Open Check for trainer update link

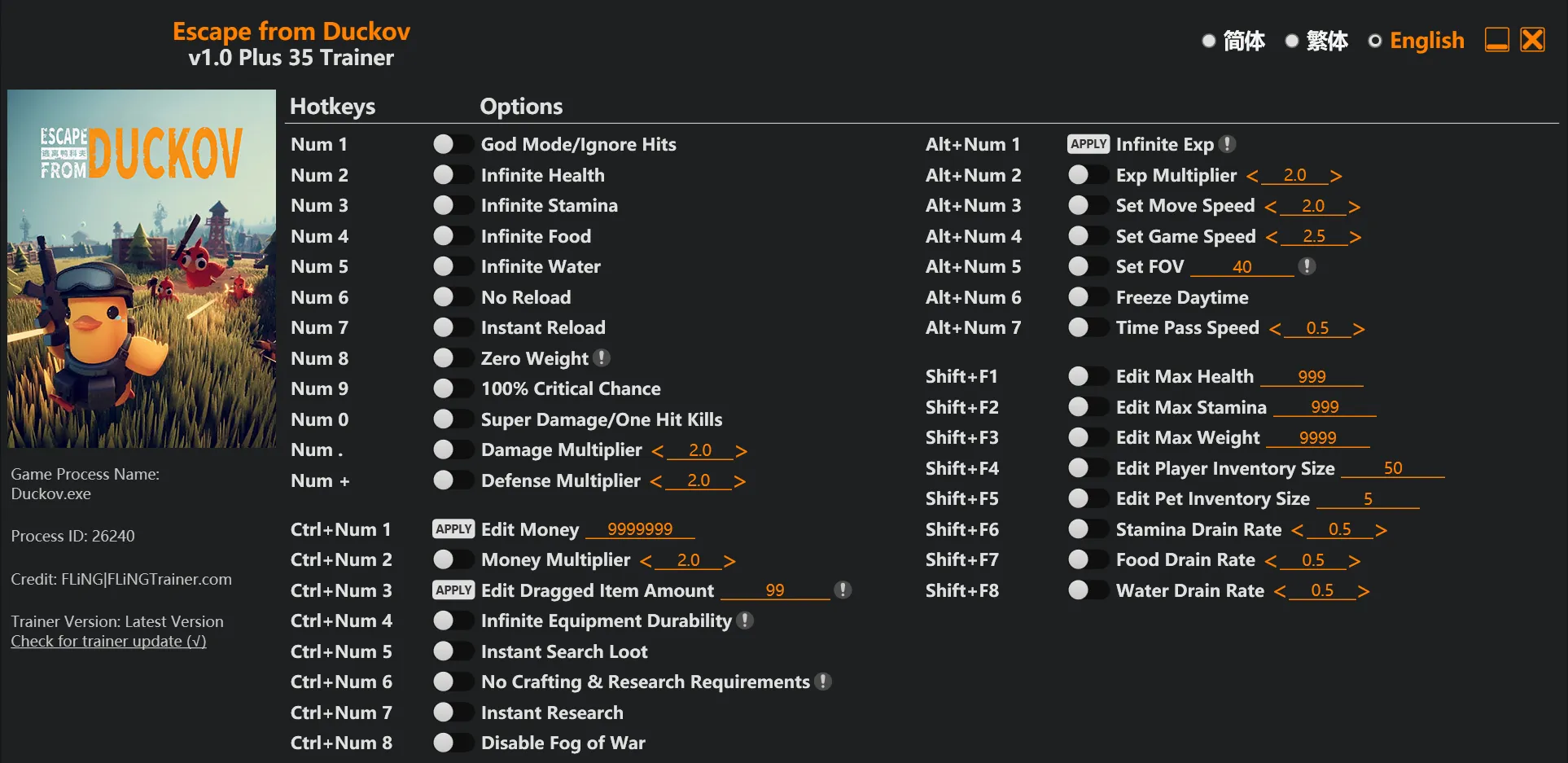108,641
